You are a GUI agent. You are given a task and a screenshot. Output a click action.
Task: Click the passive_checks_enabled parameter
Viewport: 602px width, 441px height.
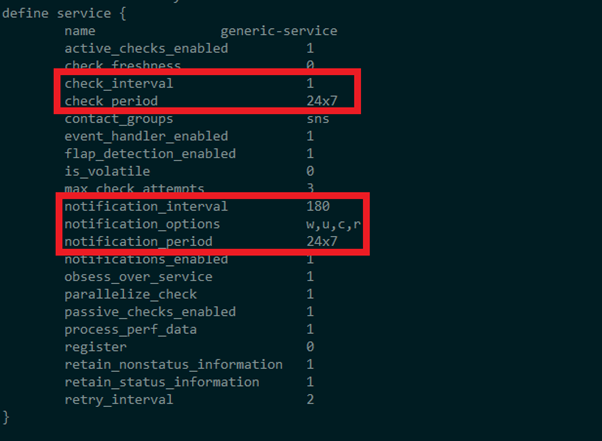150,312
